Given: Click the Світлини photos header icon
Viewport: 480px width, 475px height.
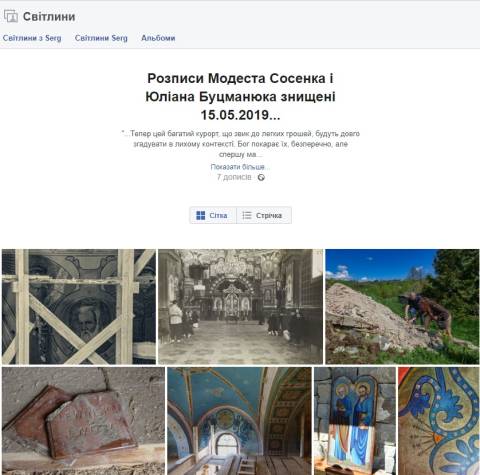Looking at the screenshot, I should (x=11, y=16).
